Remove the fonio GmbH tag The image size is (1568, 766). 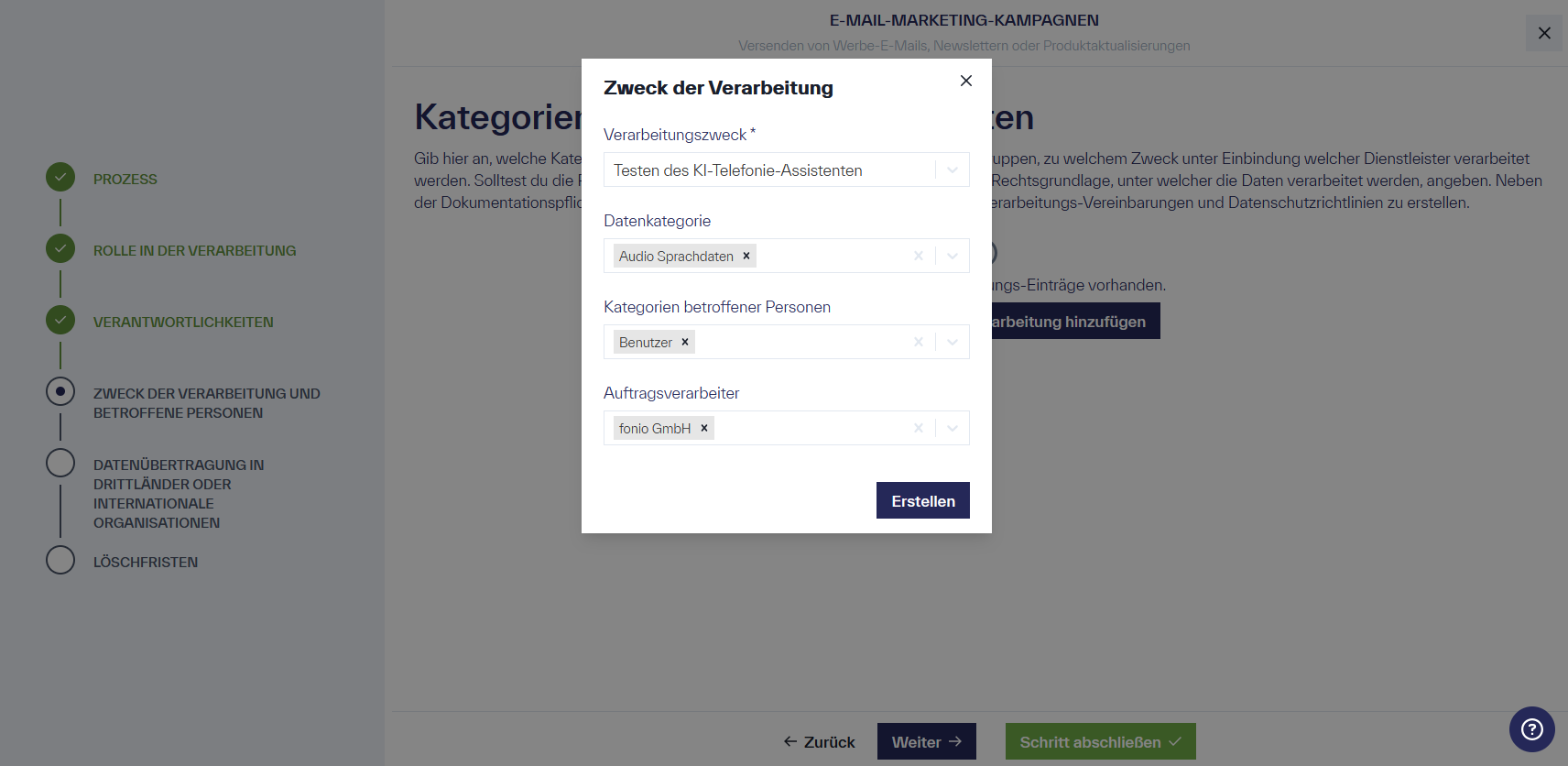704,428
